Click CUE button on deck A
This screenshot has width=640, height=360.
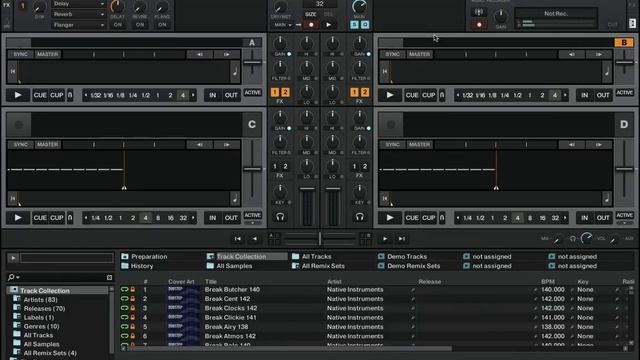pos(40,95)
